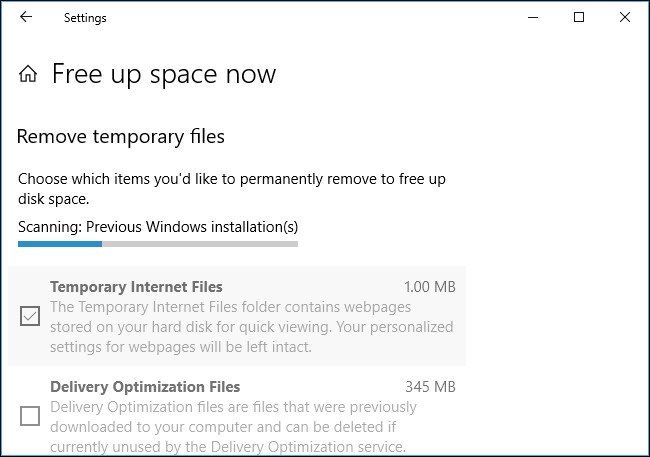Click the 1.00 MB size label

(x=430, y=287)
